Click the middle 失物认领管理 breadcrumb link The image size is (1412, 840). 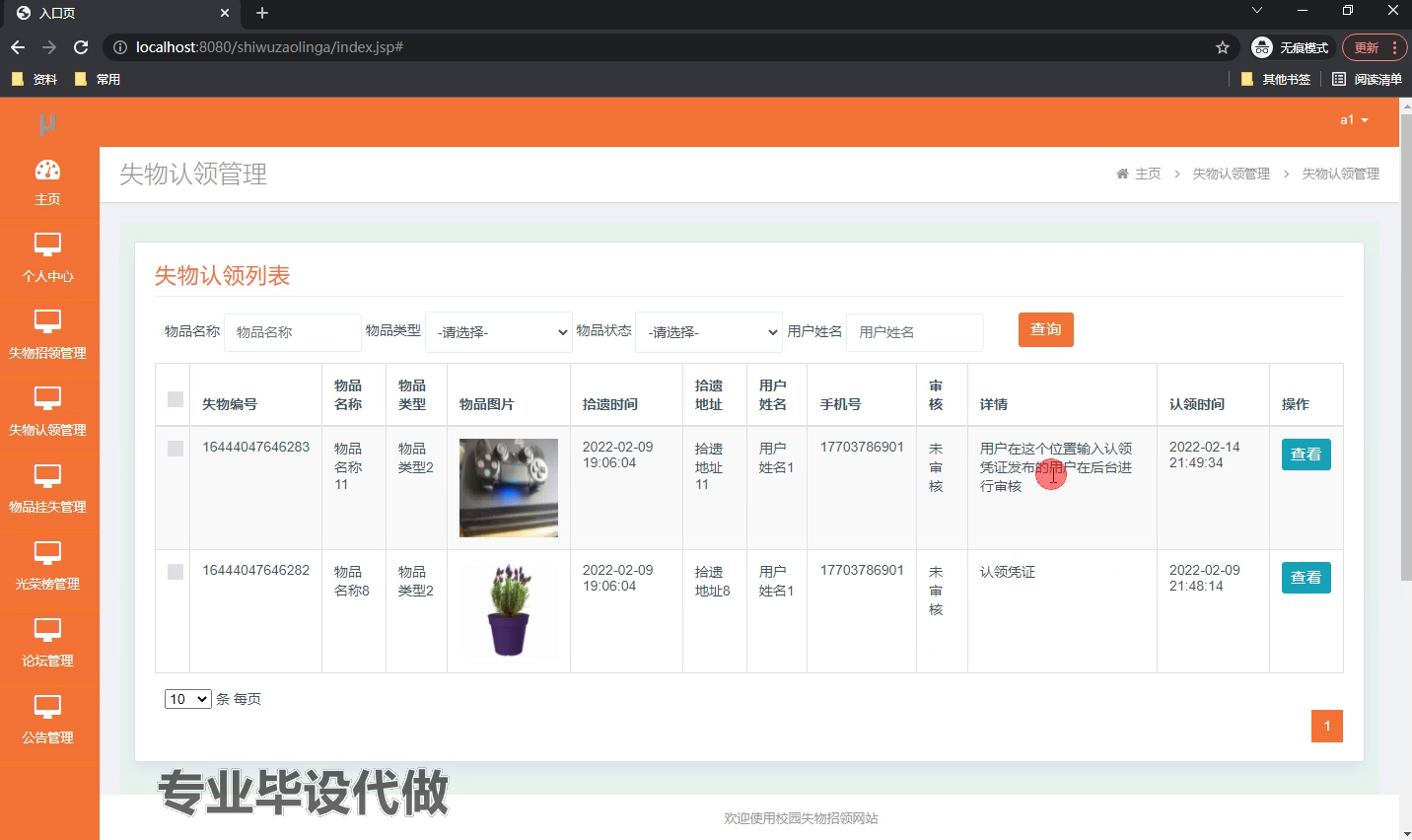click(1232, 174)
